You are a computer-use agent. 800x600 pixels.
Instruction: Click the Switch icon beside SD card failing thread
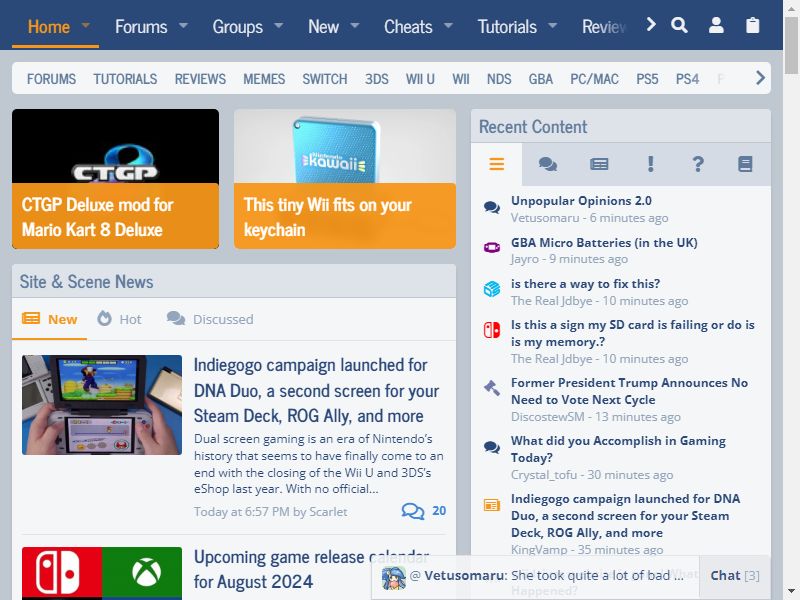[x=492, y=330]
